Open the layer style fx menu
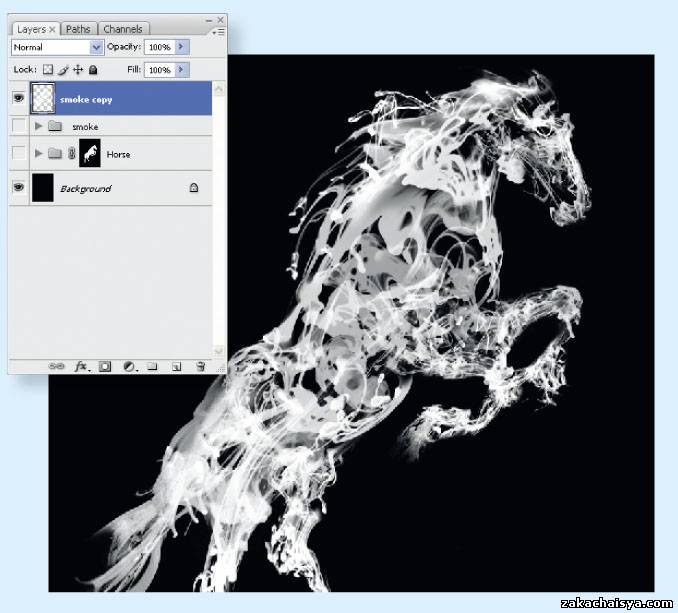The height and width of the screenshot is (613, 678). (x=82, y=367)
